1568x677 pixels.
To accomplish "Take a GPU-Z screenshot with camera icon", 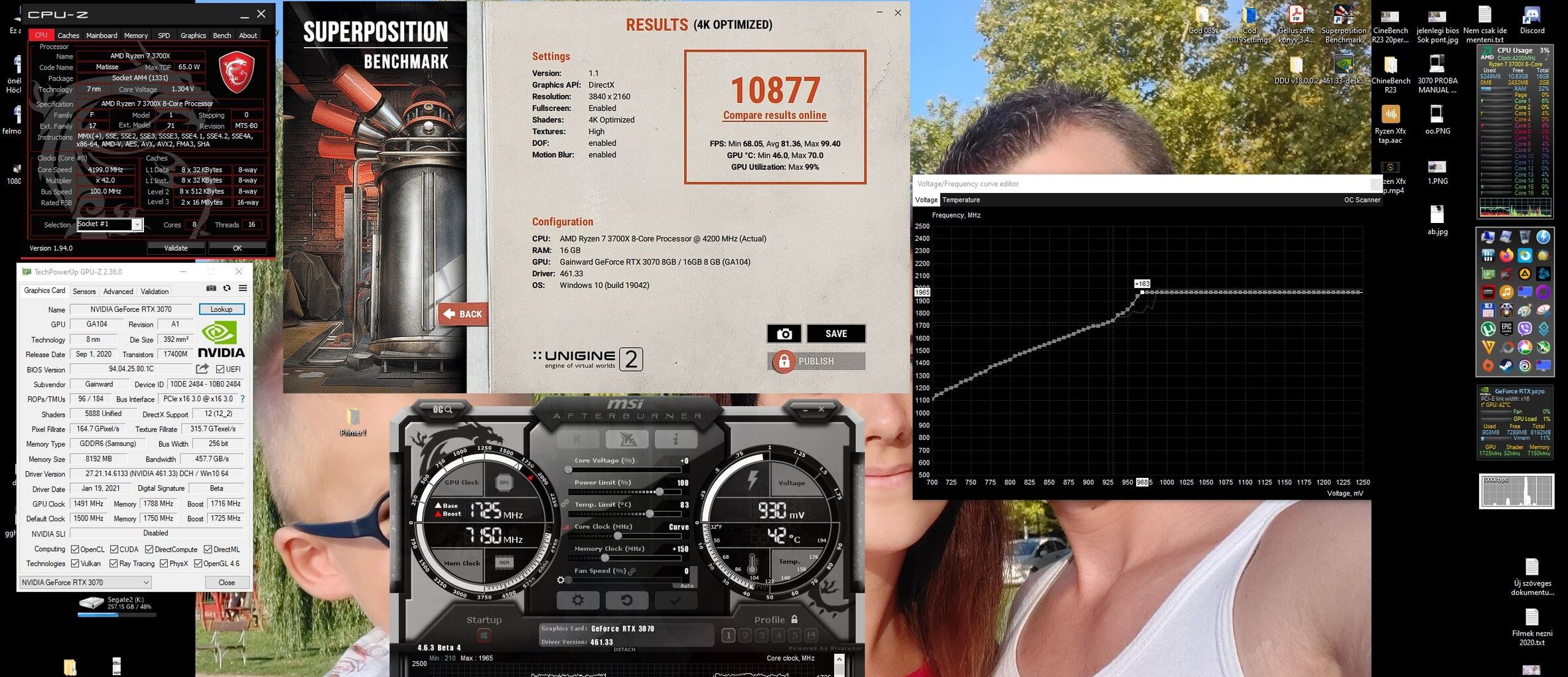I will pos(211,288).
